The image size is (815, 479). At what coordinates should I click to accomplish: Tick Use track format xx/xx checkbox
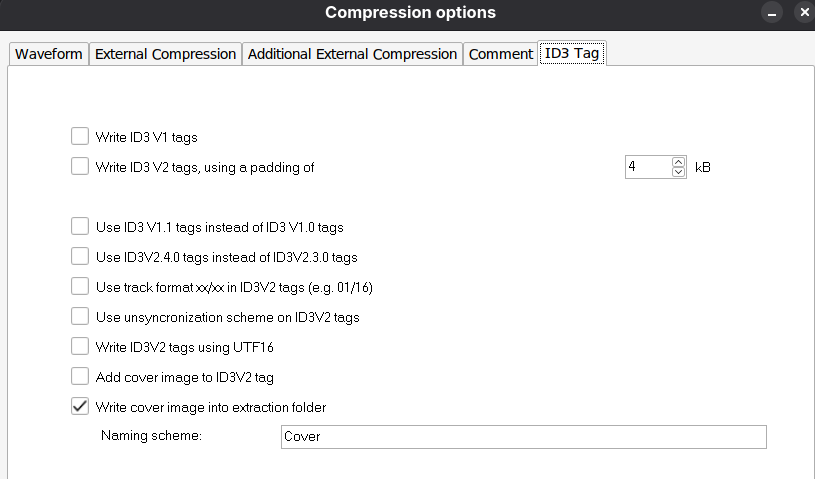coord(80,287)
